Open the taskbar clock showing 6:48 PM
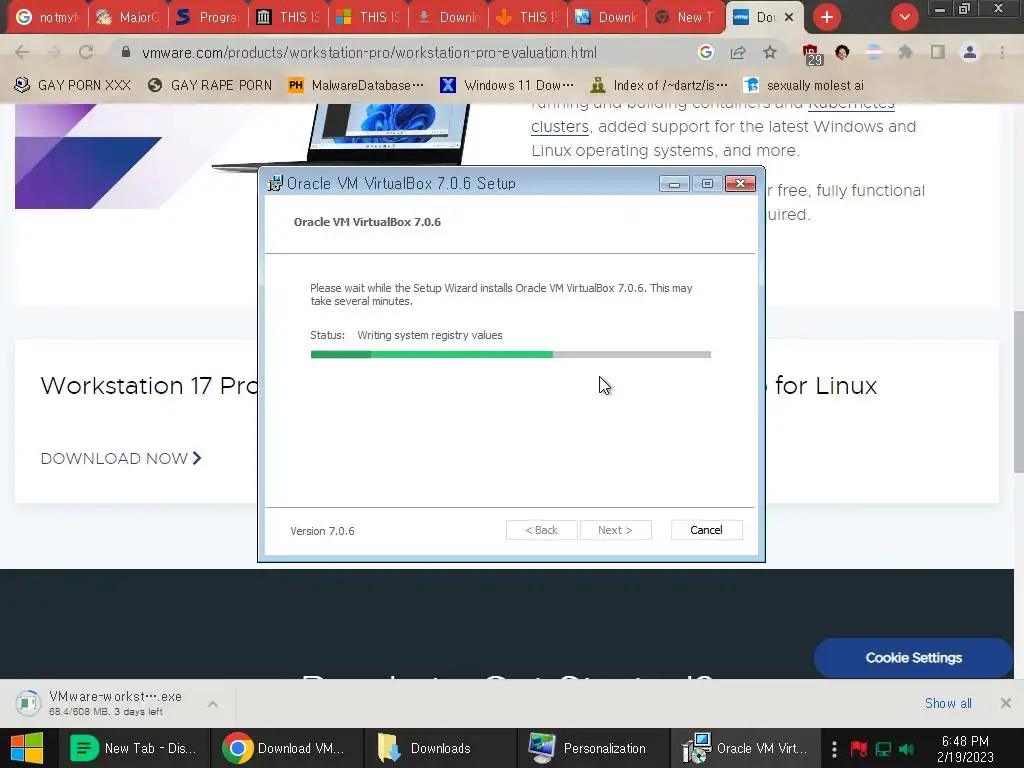The height and width of the screenshot is (768, 1024). point(965,748)
